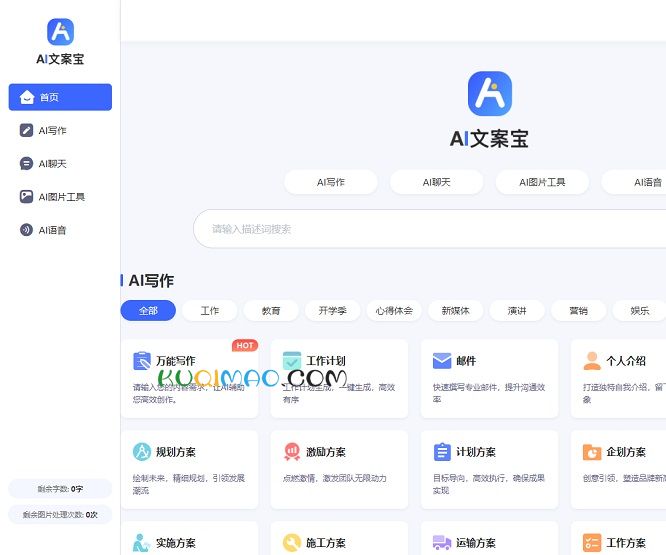Focus the 请输入描述词搜索 search field
The width and height of the screenshot is (666, 555).
[x=430, y=229]
